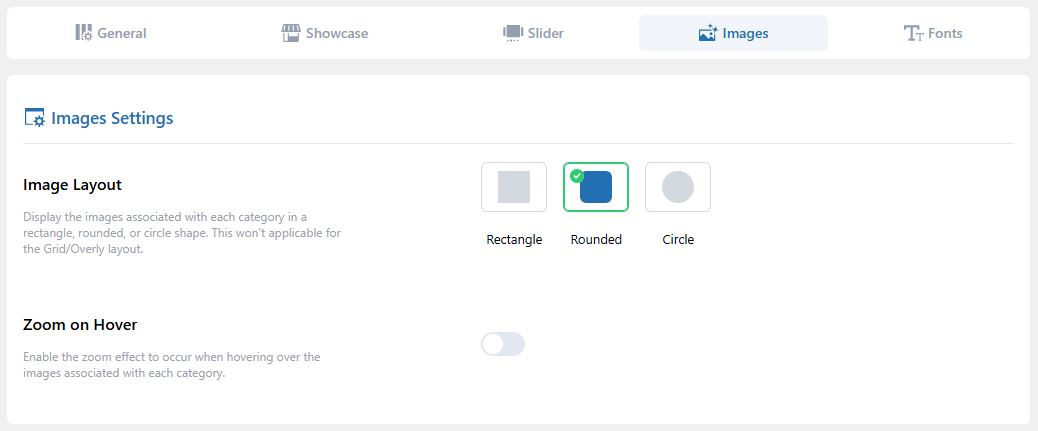
Task: Open the General tab
Action: pos(111,33)
